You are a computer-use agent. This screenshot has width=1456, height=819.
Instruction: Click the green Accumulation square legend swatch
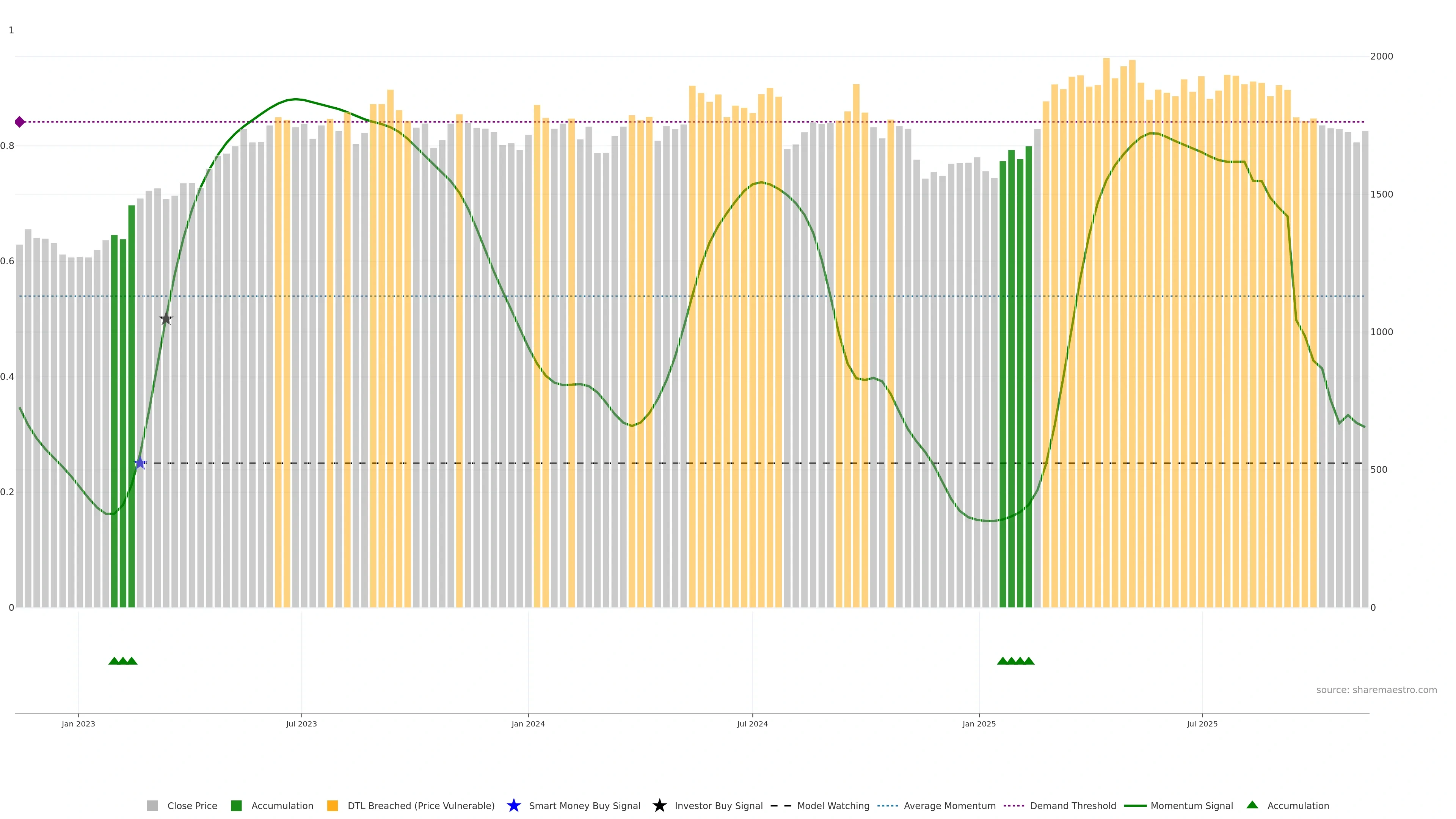coord(236,806)
